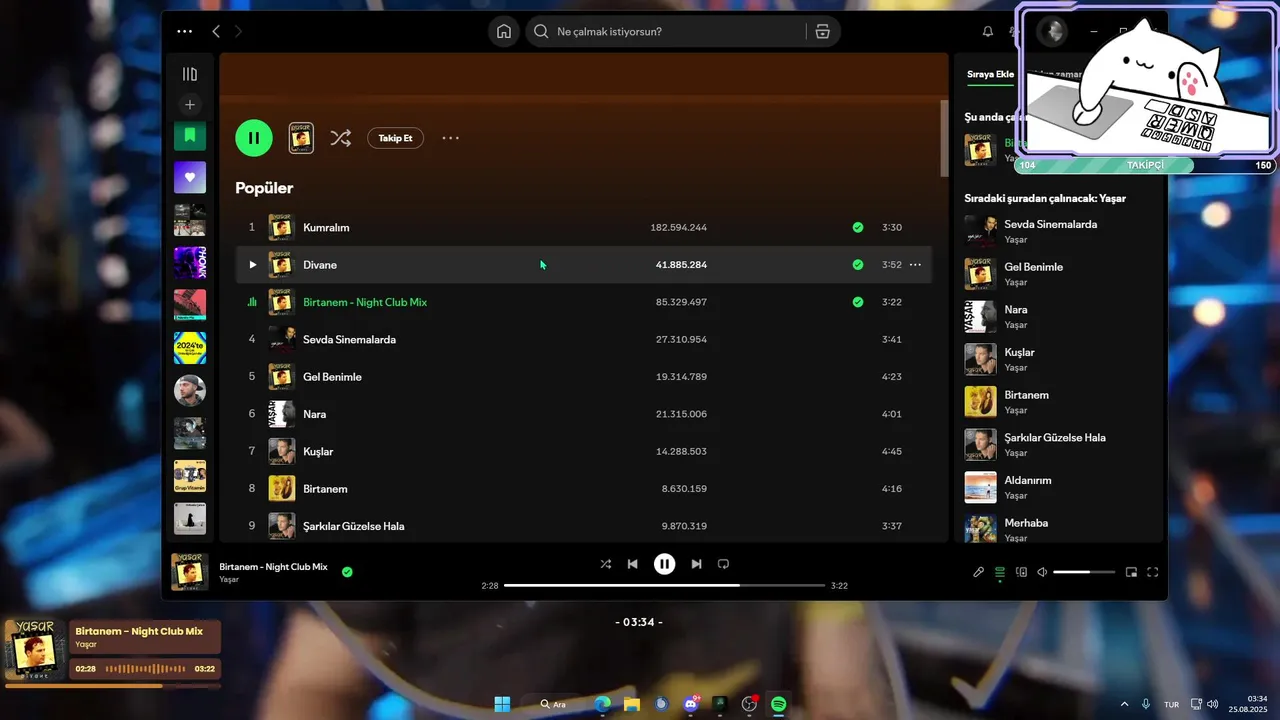Open File Explorer from the taskbar
Screen dimensions: 1280x720
[x=632, y=704]
